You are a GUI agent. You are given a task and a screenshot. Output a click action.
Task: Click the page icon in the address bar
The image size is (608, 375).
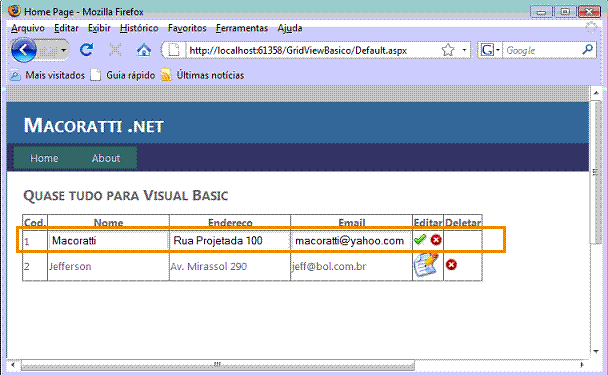174,50
